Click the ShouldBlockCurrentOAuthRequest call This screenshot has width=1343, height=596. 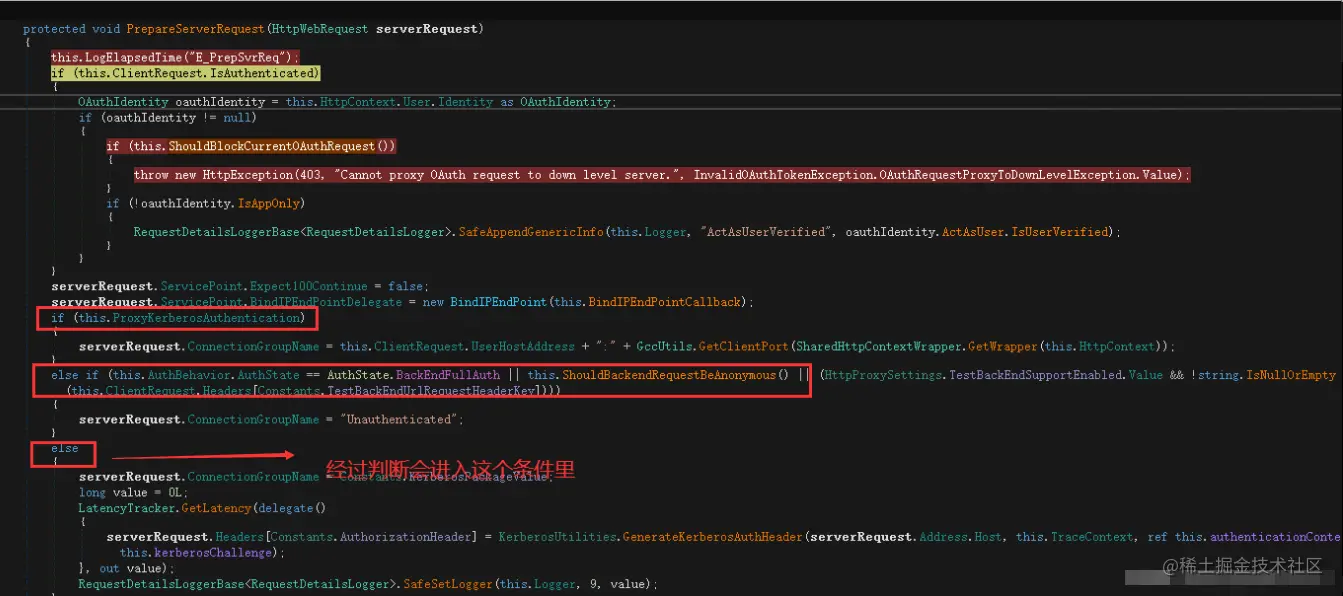271,146
